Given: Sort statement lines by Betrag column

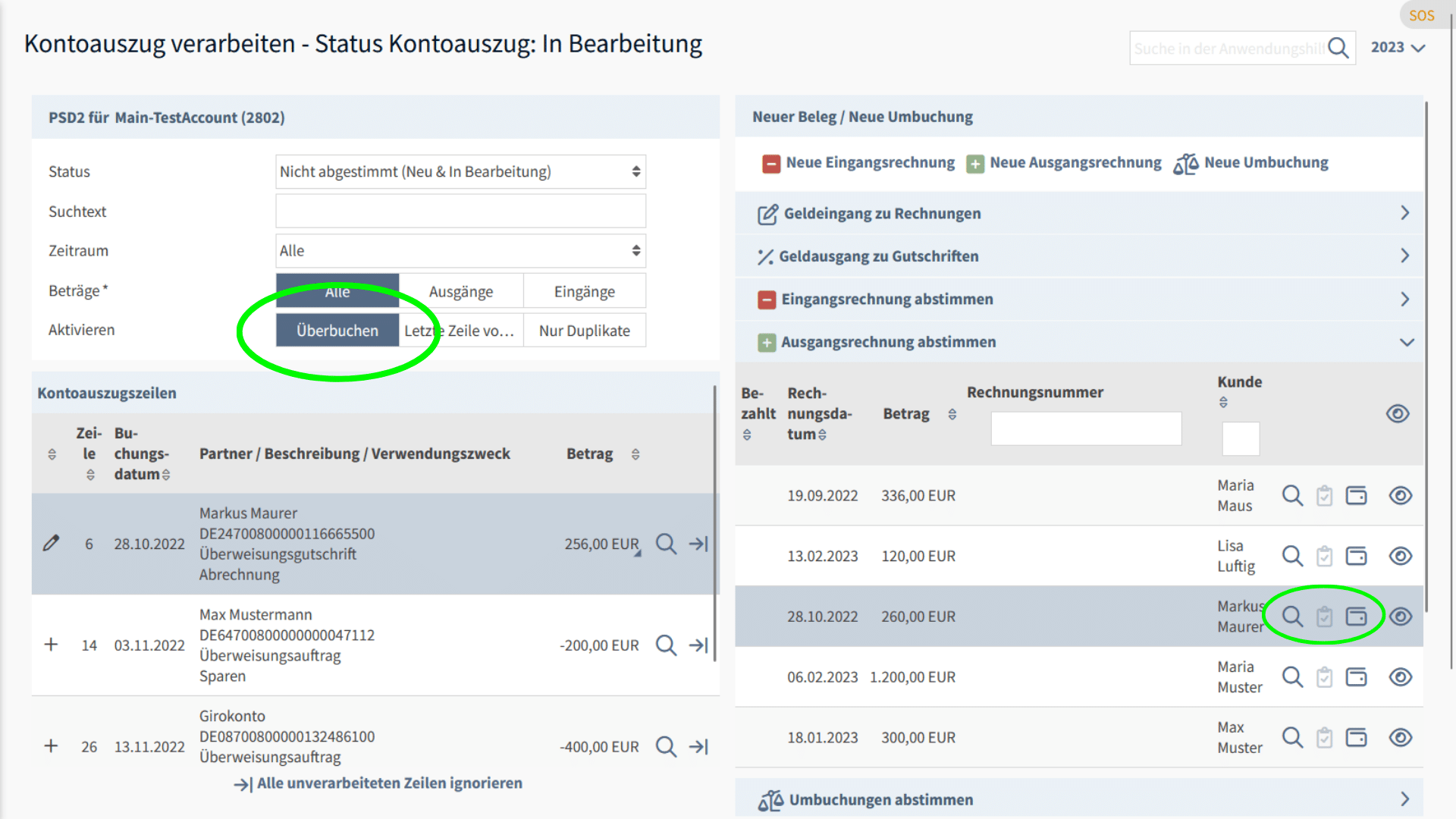Looking at the screenshot, I should (635, 453).
